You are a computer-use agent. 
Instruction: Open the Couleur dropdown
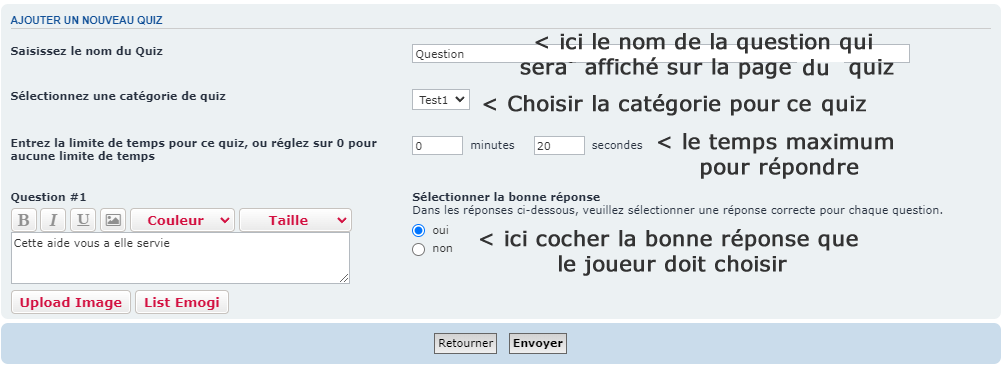coord(183,220)
